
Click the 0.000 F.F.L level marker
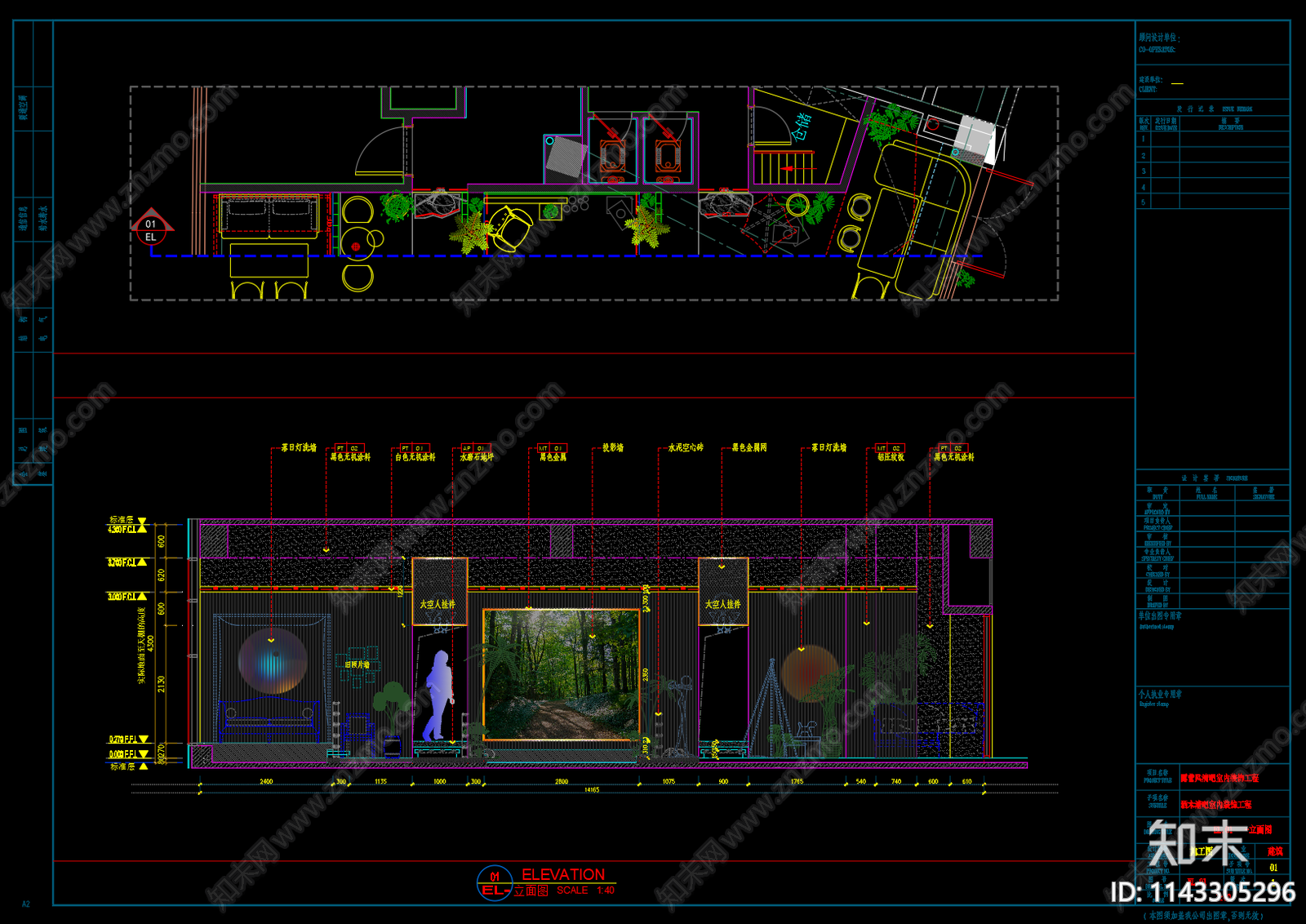click(x=128, y=754)
